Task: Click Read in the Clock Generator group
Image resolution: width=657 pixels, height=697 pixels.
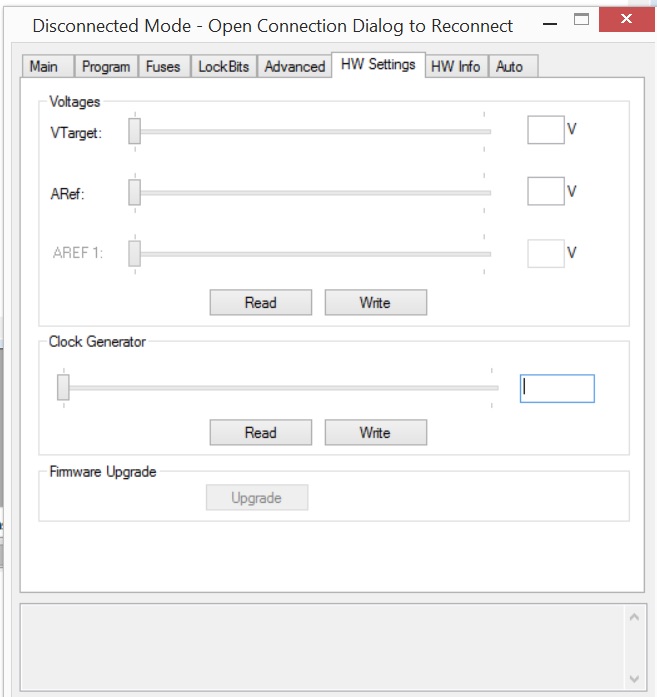Action: click(x=261, y=433)
